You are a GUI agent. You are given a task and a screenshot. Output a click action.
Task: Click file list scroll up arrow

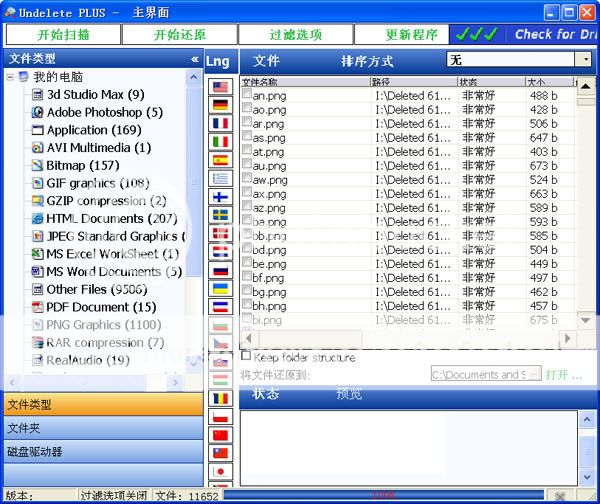[x=585, y=86]
